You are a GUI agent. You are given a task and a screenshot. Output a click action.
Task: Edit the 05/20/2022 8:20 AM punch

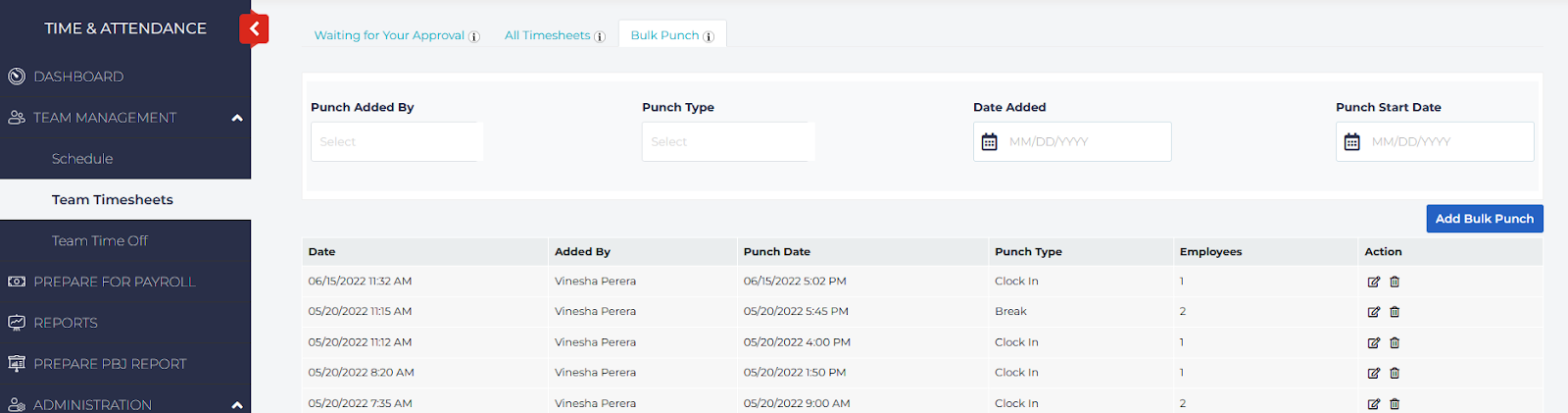pos(1373,373)
